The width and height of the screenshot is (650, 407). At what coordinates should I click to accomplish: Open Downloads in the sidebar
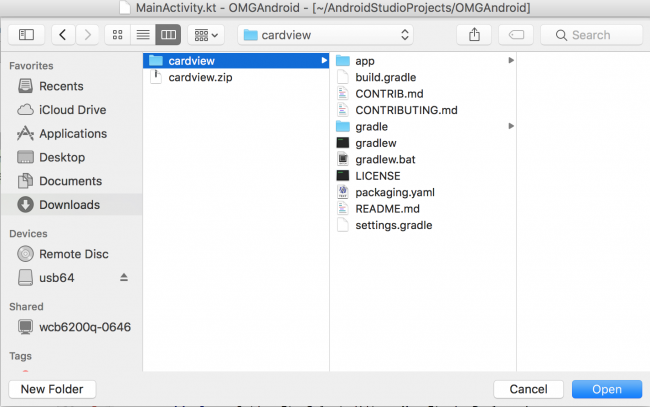point(71,204)
